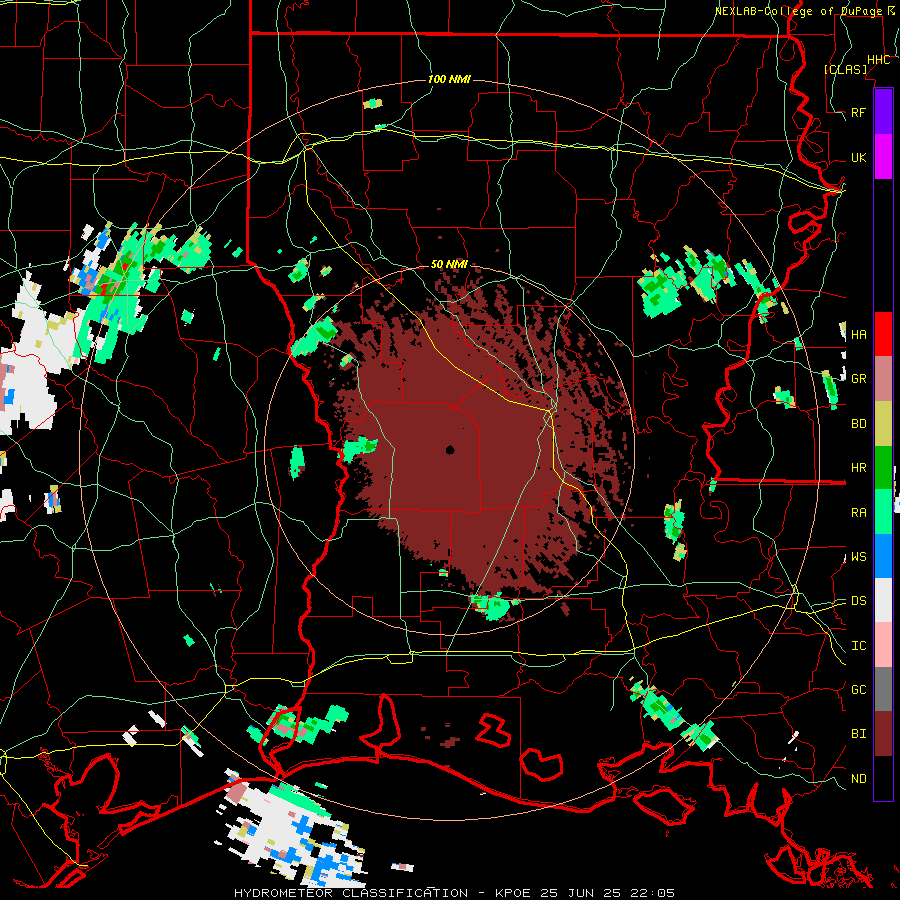
Task: Click the "50 NMI" range ring label
Action: pyautogui.click(x=449, y=264)
